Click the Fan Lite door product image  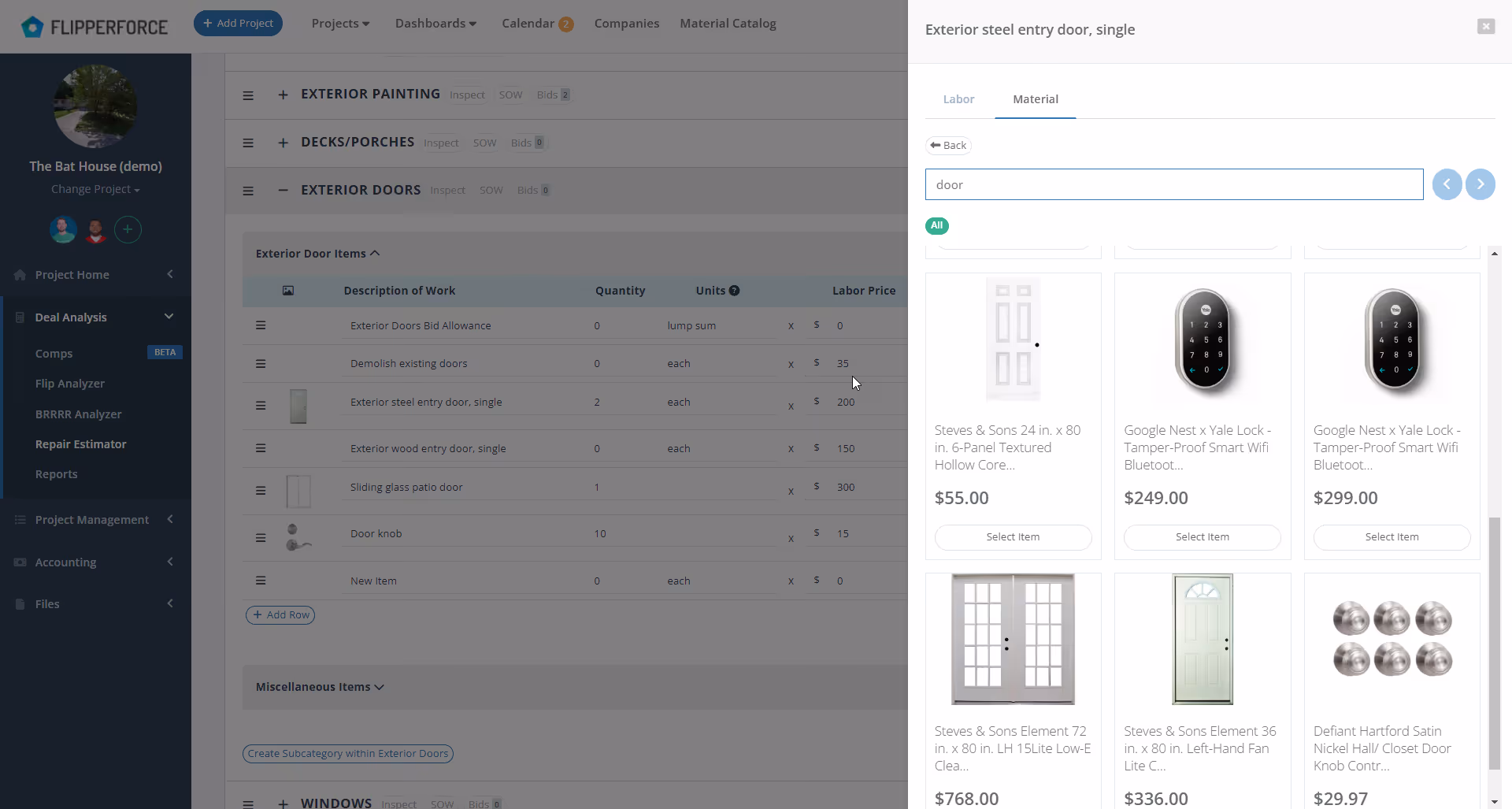1203,639
